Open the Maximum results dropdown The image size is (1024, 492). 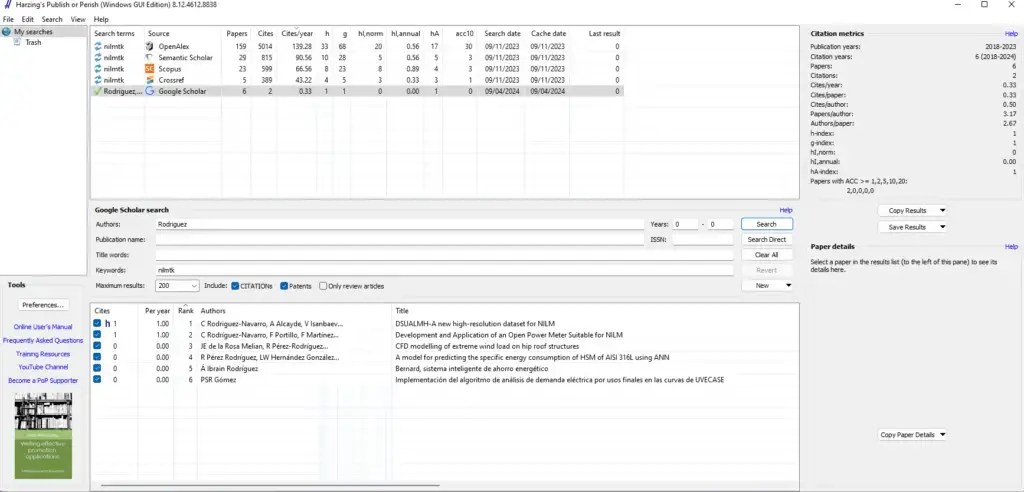(193, 286)
